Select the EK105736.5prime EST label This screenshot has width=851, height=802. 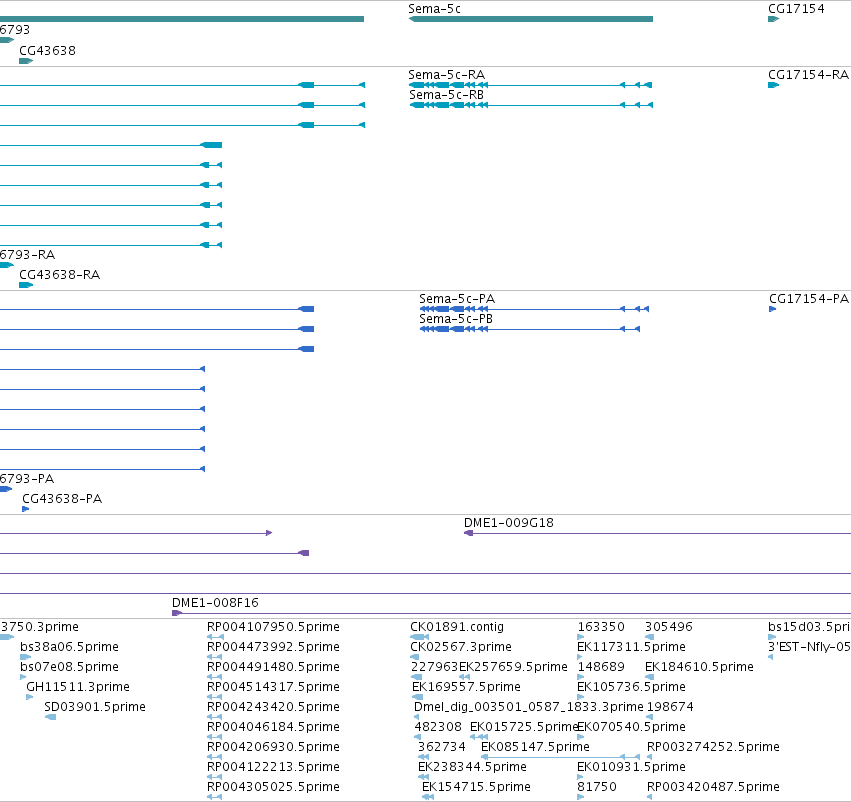pos(631,687)
